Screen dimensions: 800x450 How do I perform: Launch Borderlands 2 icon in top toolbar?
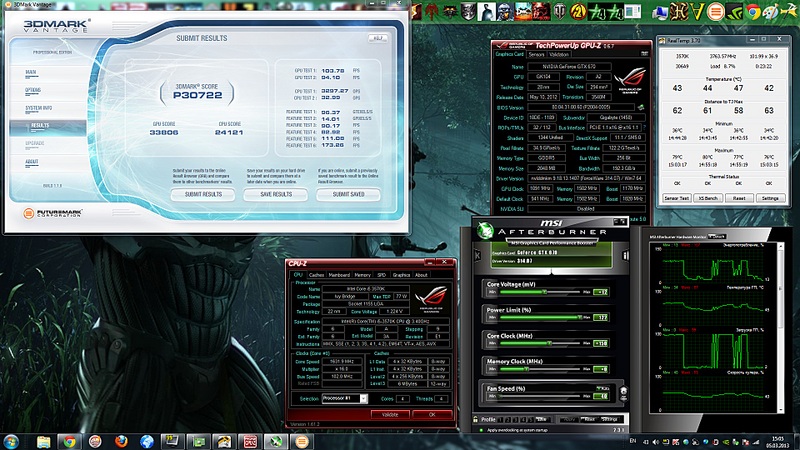coord(578,11)
